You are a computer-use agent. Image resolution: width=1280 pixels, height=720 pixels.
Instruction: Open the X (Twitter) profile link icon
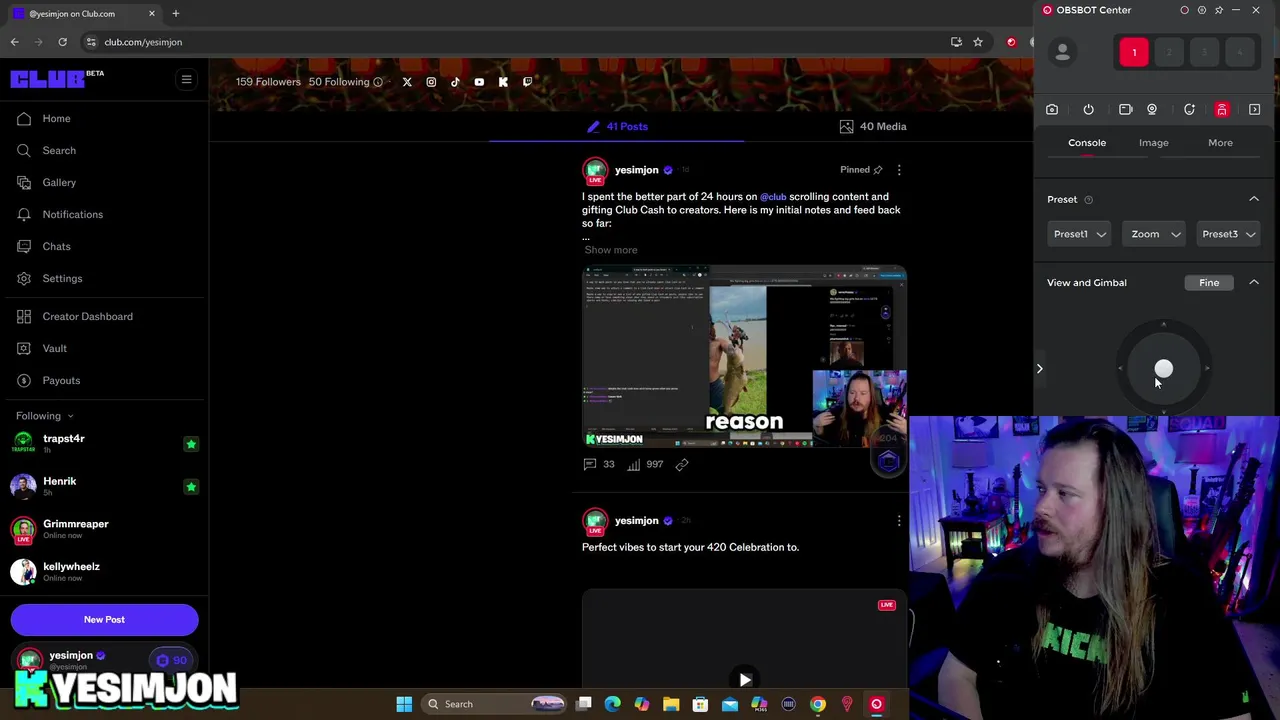click(x=407, y=82)
